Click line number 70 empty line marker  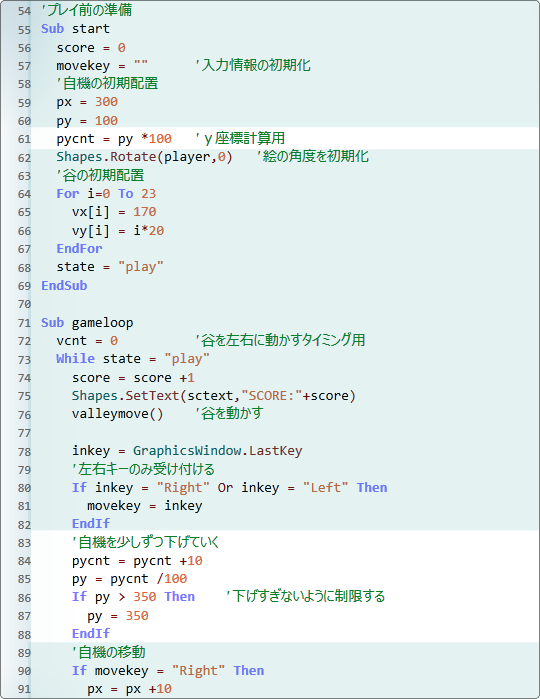[24, 304]
